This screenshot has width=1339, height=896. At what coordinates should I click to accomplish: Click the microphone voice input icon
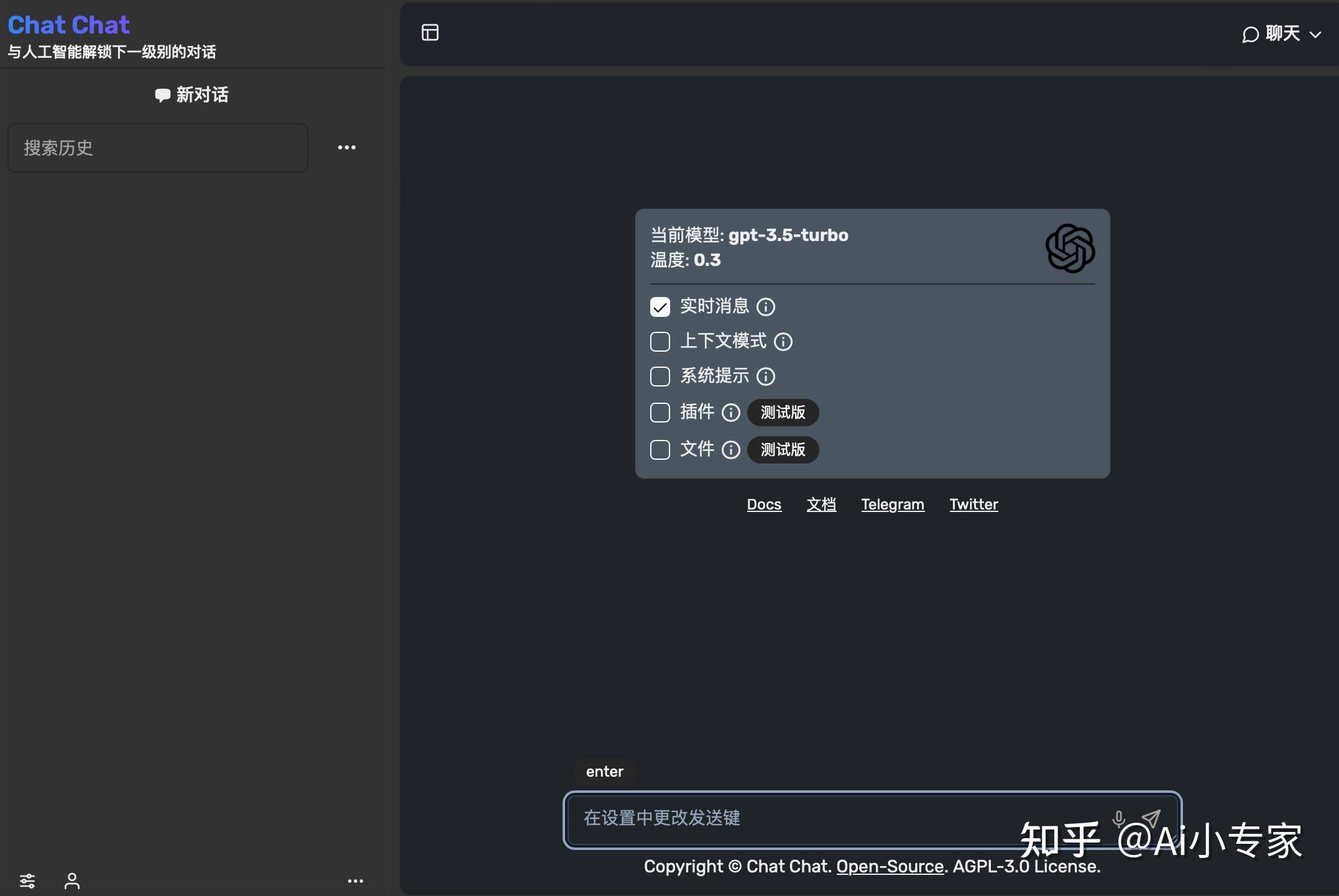click(x=1118, y=819)
